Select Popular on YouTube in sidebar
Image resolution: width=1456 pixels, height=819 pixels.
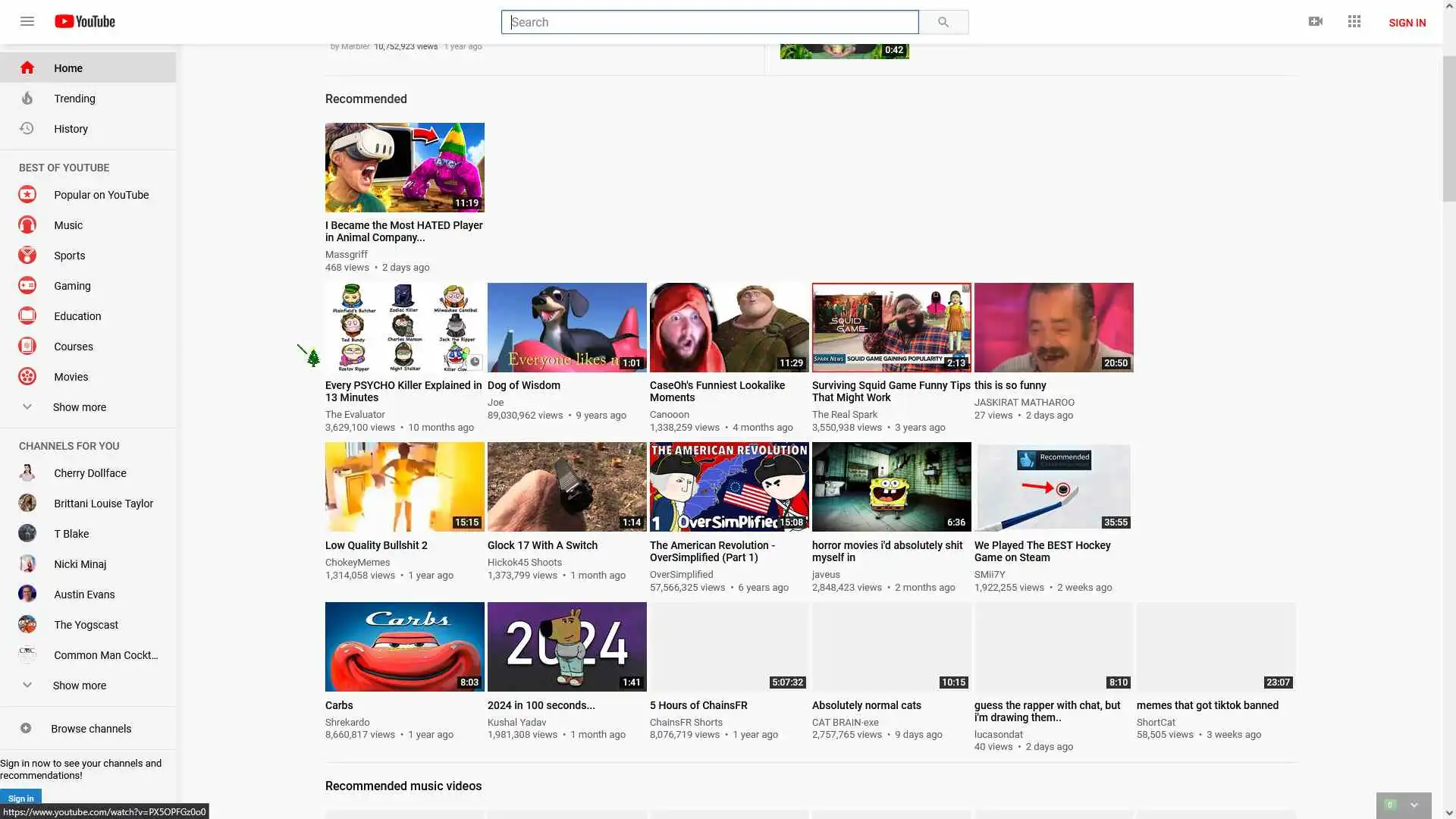coord(101,195)
